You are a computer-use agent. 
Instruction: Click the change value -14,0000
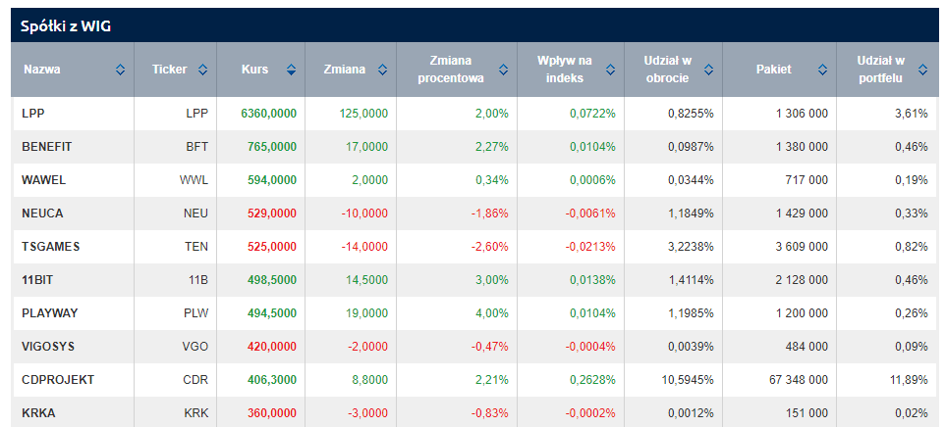[365, 246]
